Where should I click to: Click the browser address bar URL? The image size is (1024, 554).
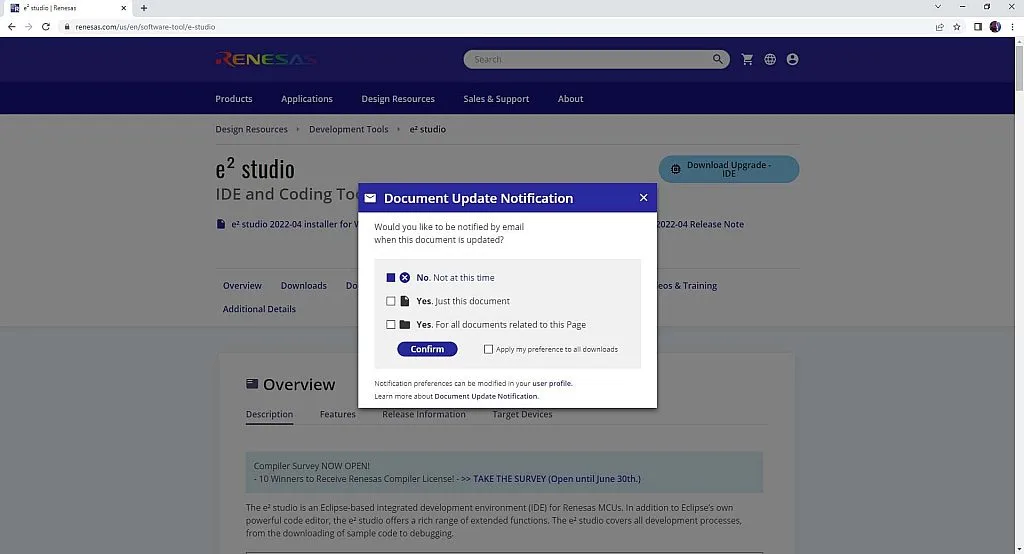[x=145, y=27]
